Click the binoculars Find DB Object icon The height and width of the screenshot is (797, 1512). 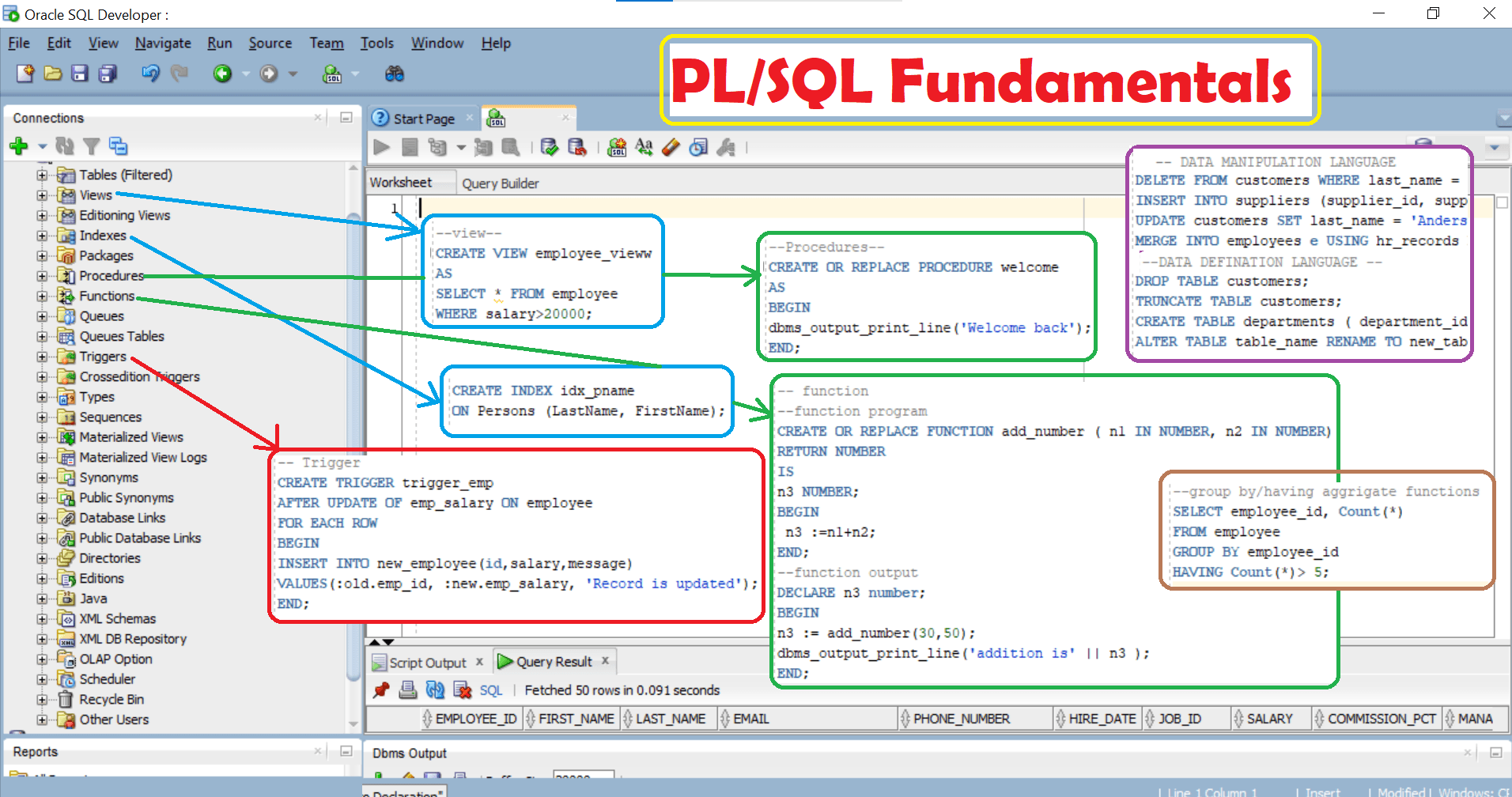(x=394, y=74)
